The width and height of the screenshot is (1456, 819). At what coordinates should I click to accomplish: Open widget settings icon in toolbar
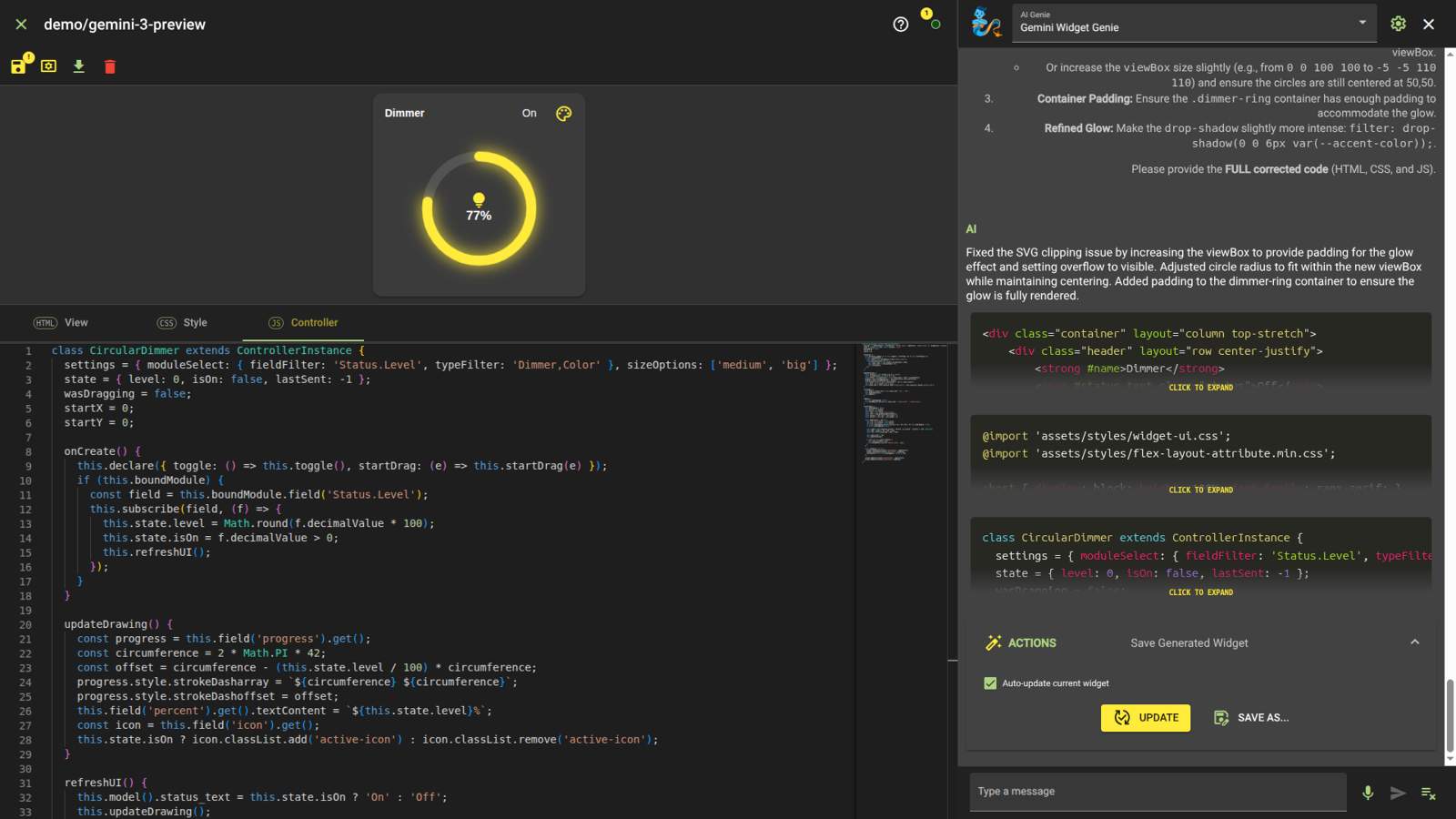tap(49, 66)
